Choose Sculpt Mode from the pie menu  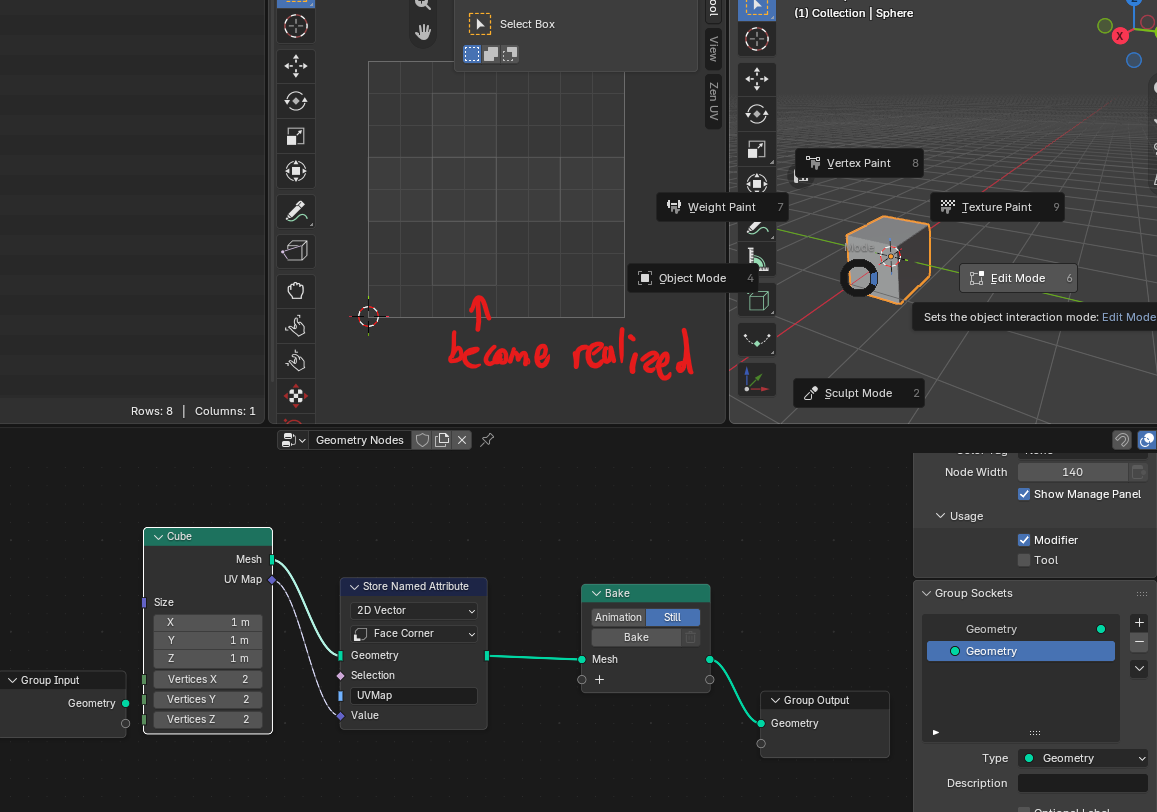859,393
